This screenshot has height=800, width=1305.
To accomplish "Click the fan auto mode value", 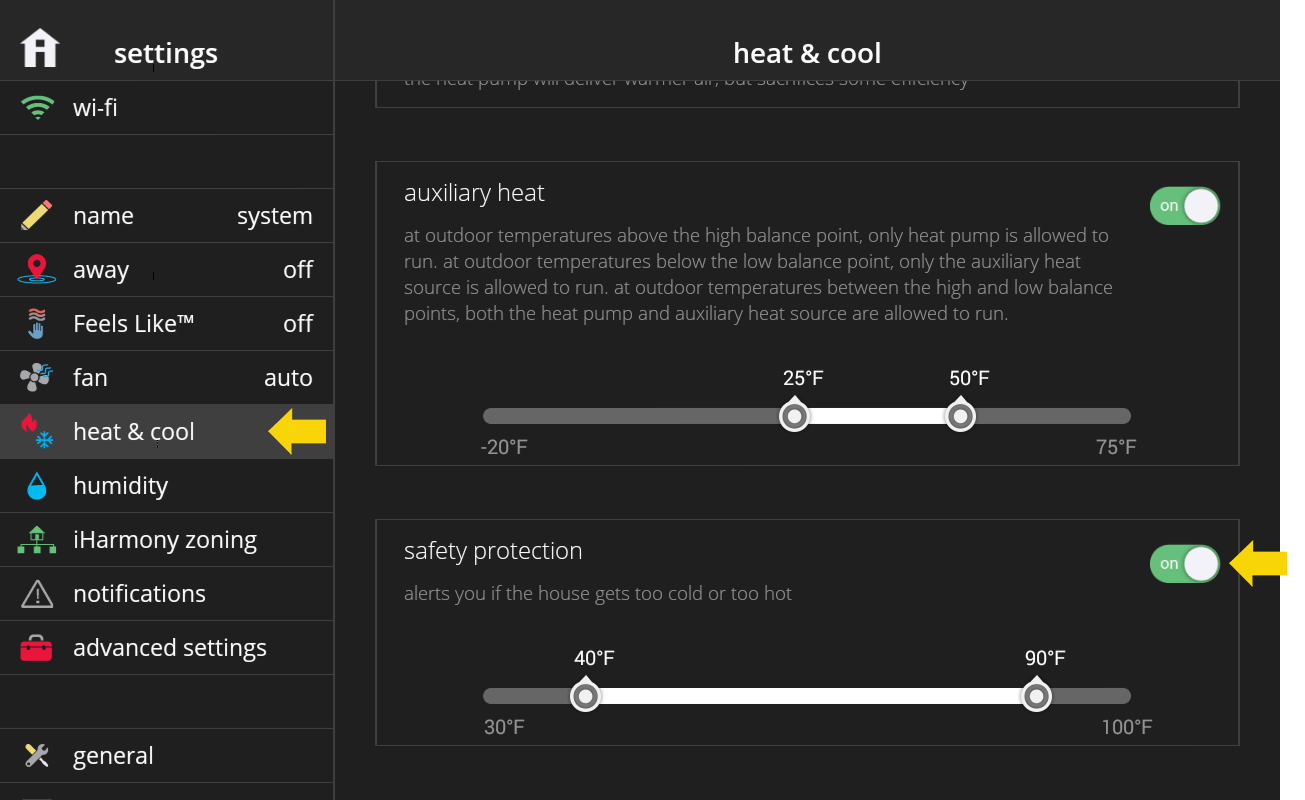I will (288, 378).
